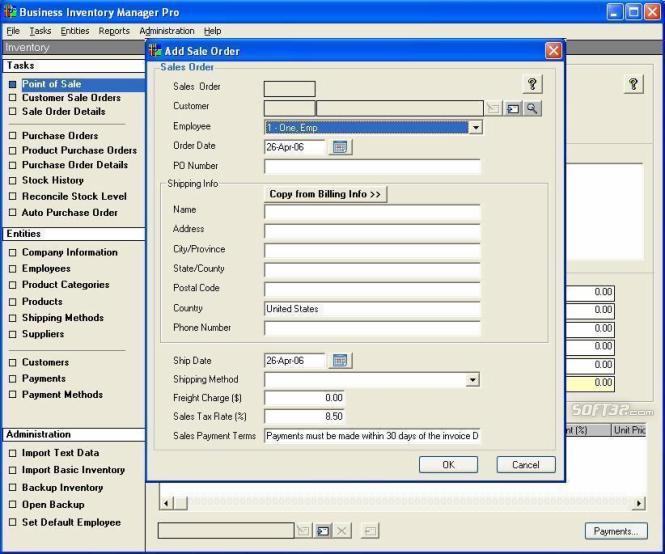Click the horizontal scrollbar left arrow
The height and width of the screenshot is (554, 665).
tap(166, 503)
